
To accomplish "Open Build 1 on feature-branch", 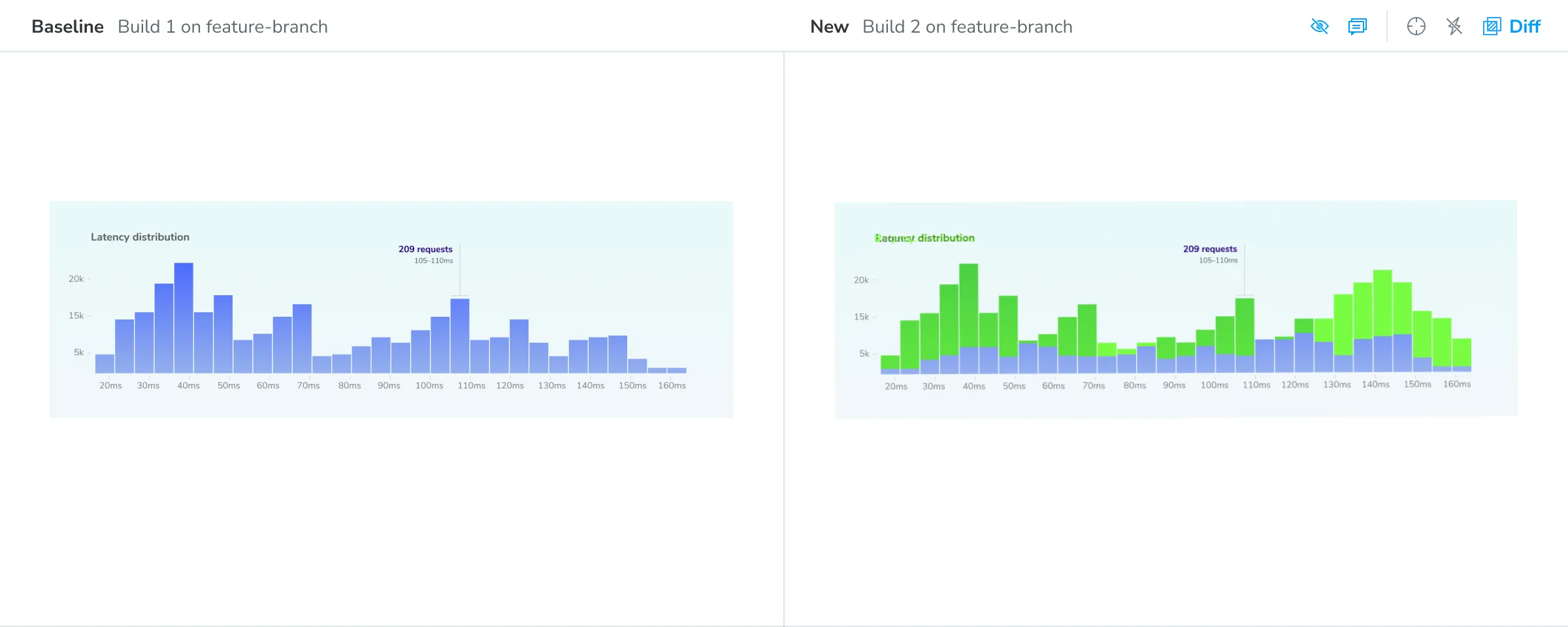I will coord(223,26).
